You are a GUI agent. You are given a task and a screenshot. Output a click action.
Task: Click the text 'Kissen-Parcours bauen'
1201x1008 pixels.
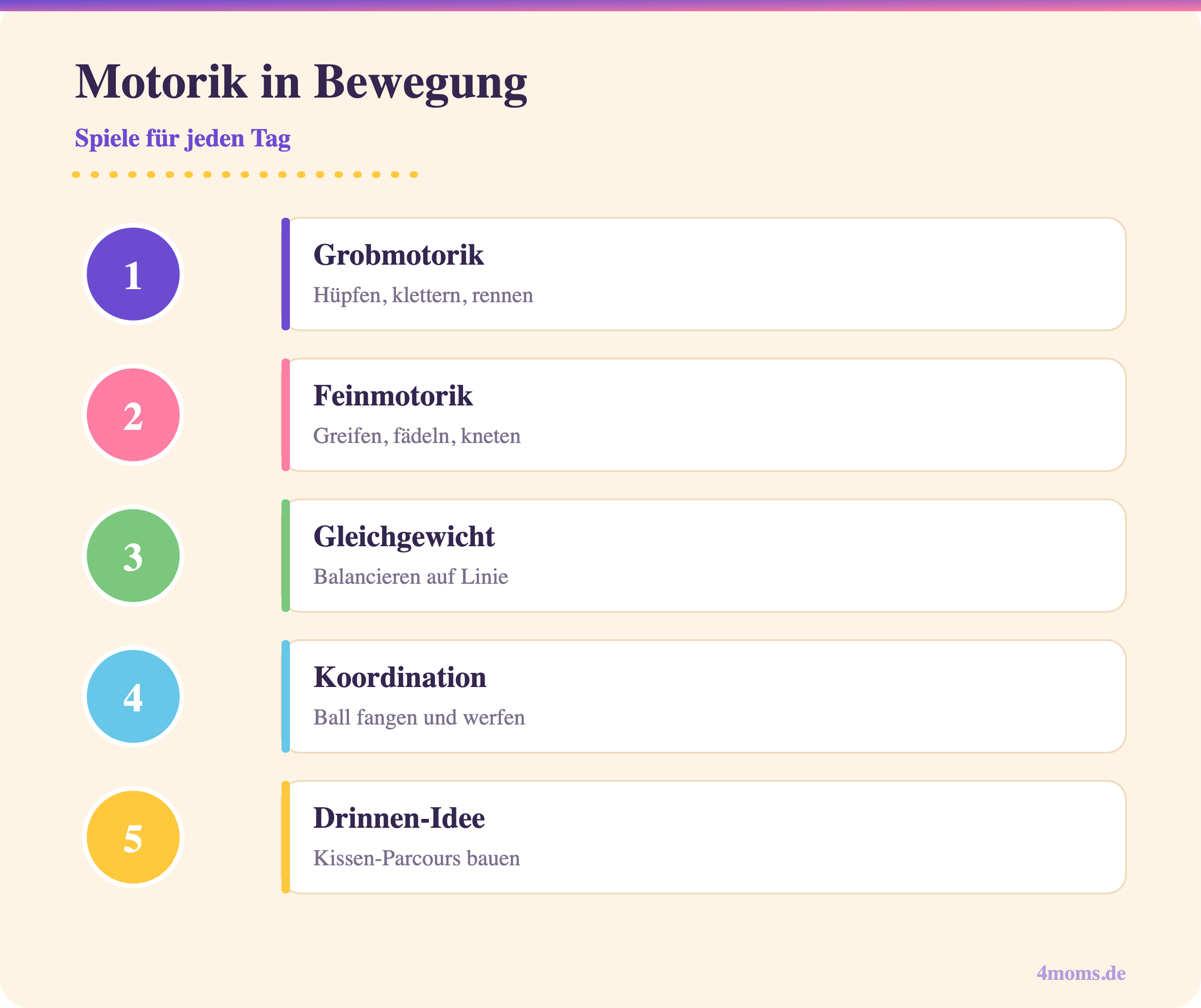(417, 858)
